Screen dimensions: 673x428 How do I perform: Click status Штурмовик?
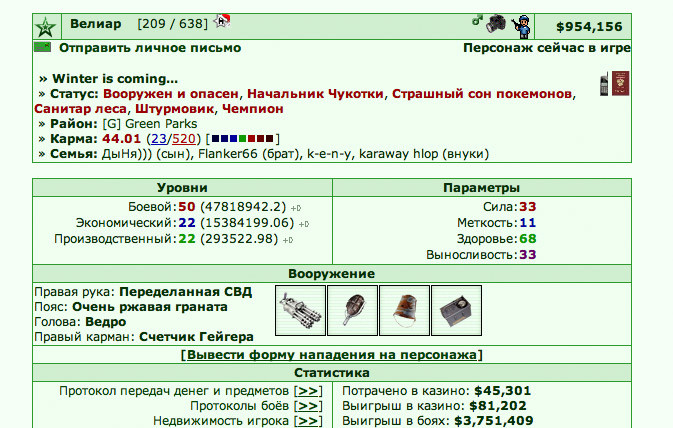coord(174,109)
